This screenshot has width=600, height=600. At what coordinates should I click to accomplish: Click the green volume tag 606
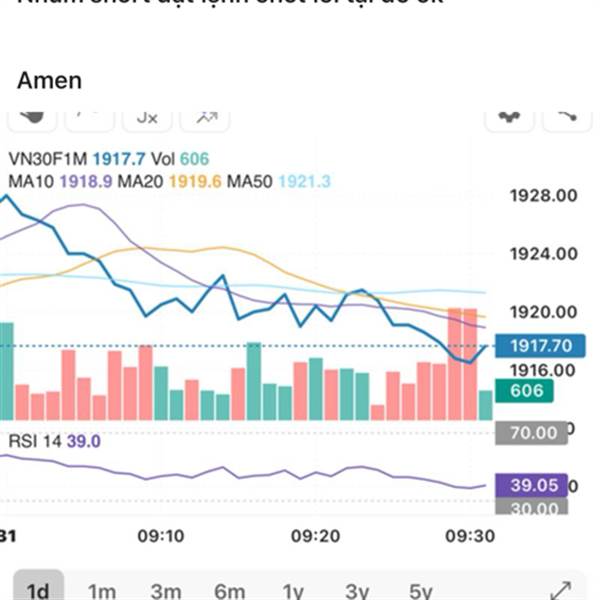[x=526, y=391]
